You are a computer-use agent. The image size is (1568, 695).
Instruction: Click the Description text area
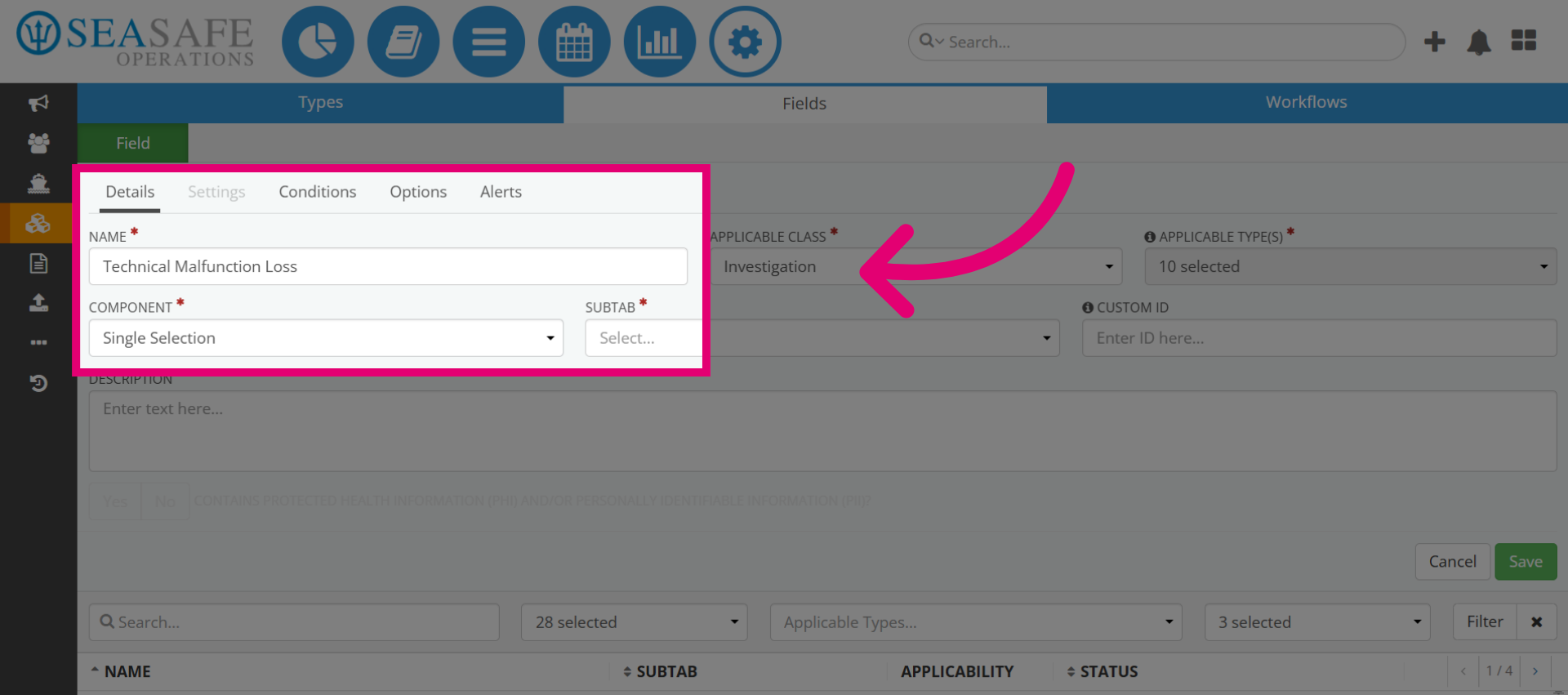pos(822,431)
